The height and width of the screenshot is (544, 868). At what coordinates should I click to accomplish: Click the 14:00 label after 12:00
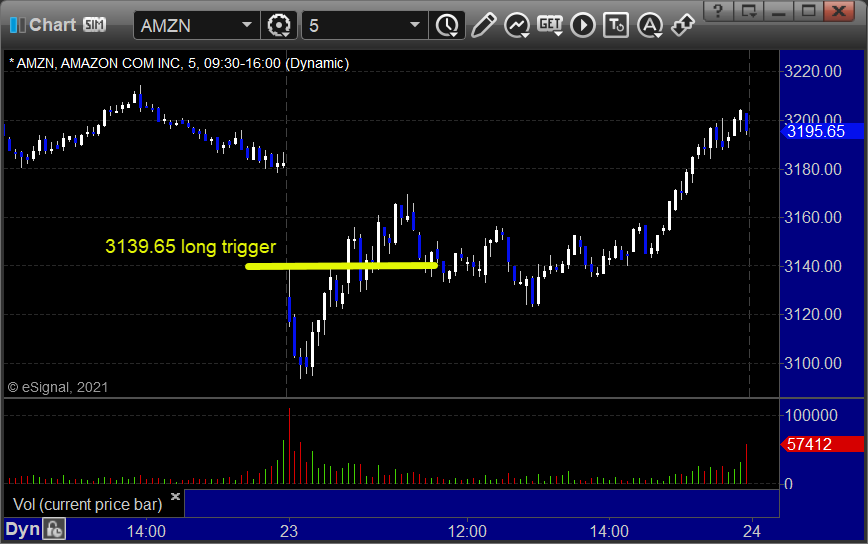tap(609, 531)
